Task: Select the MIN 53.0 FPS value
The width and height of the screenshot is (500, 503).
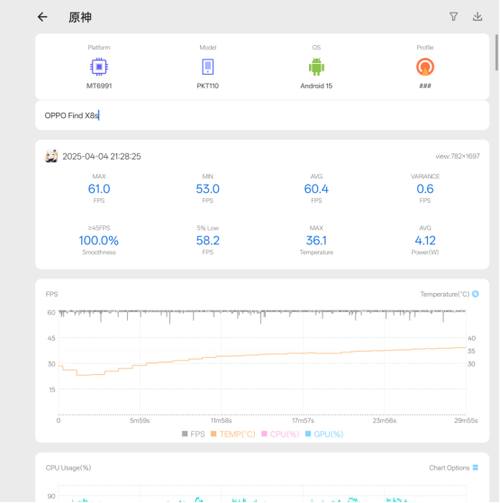Action: pos(208,189)
